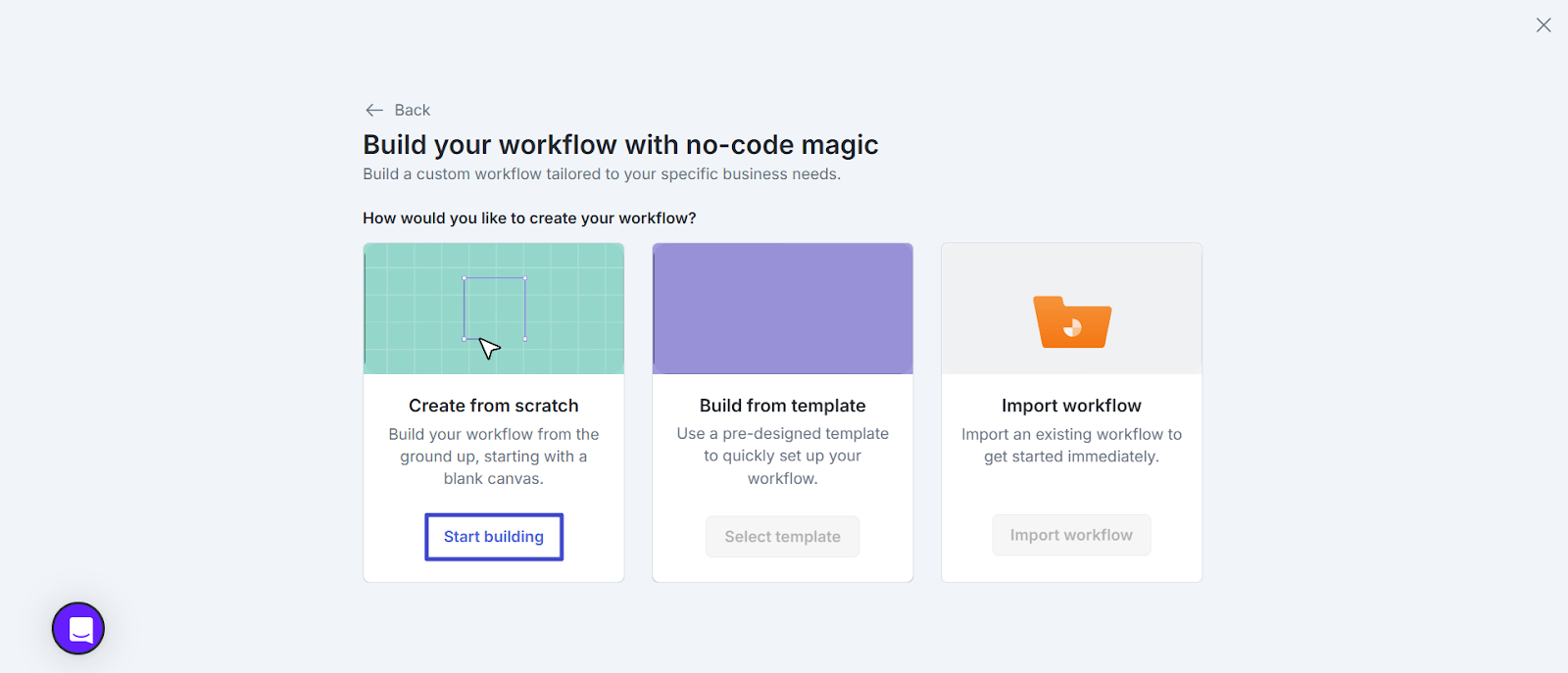The image size is (1568, 673).
Task: Click the Back text link
Action: point(412,111)
